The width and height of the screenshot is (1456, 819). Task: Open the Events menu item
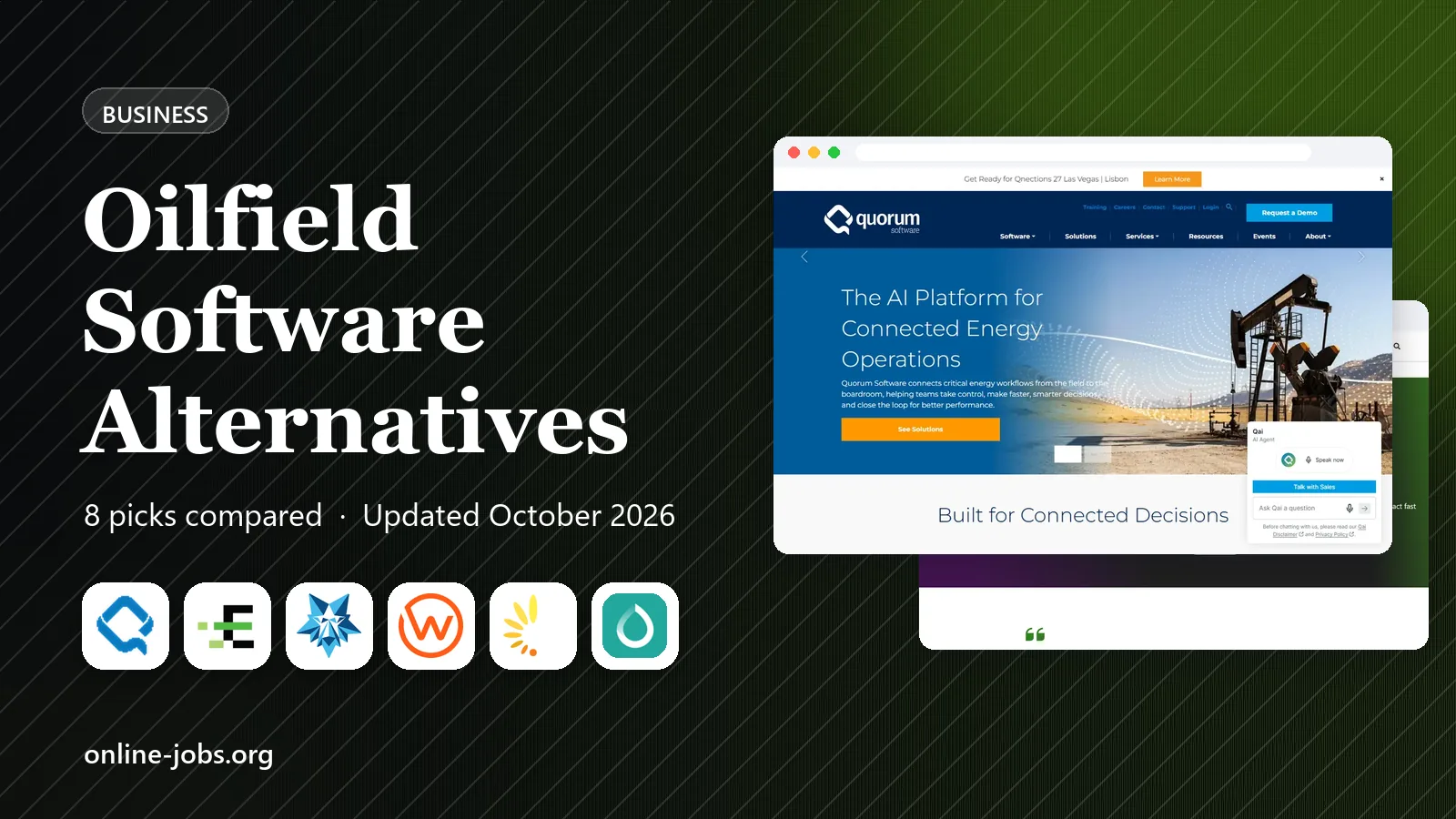coord(1264,237)
